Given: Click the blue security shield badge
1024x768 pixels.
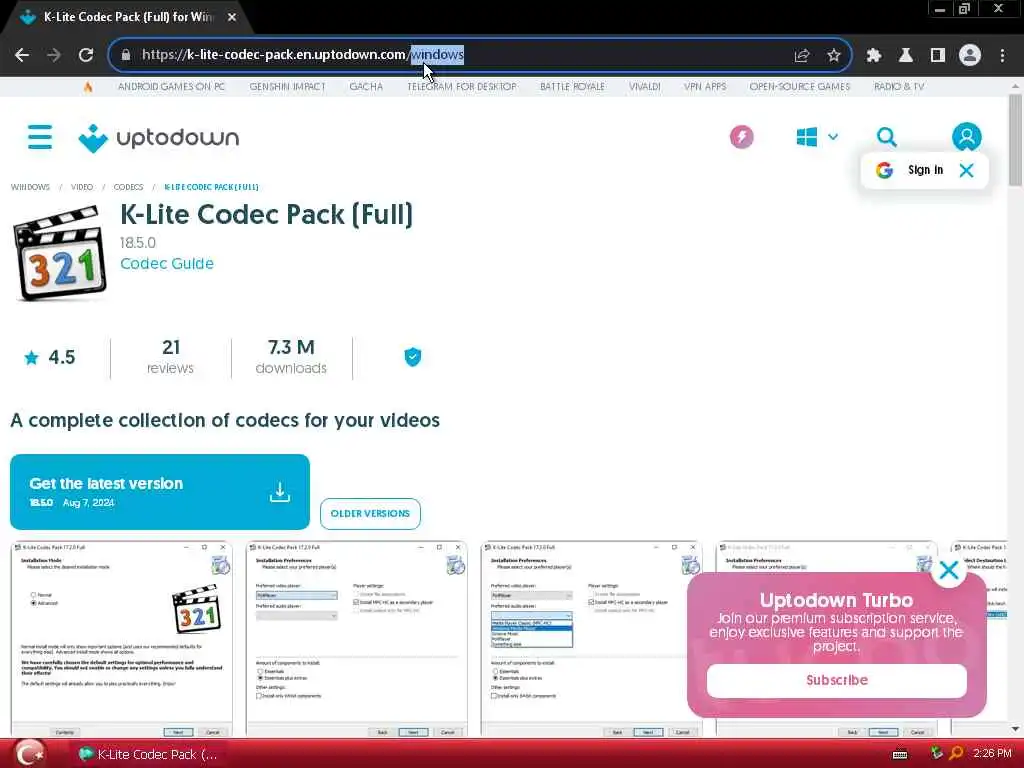Looking at the screenshot, I should (412, 357).
